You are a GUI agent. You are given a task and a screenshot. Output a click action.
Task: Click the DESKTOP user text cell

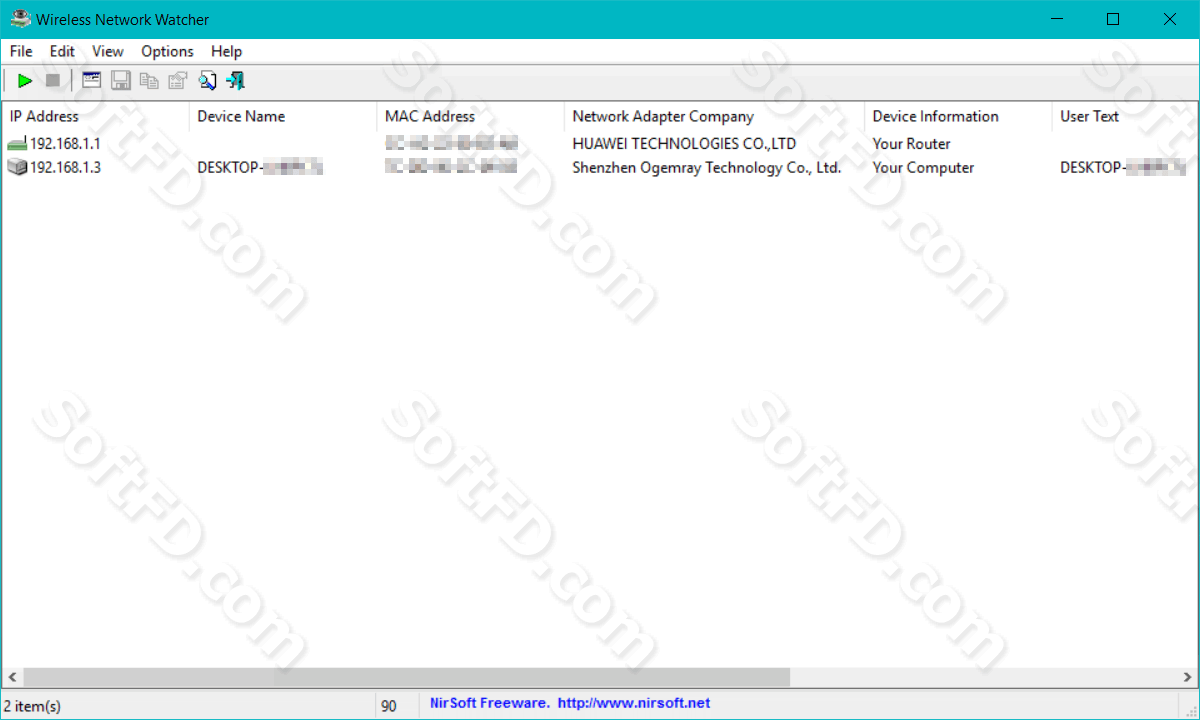tap(1123, 168)
